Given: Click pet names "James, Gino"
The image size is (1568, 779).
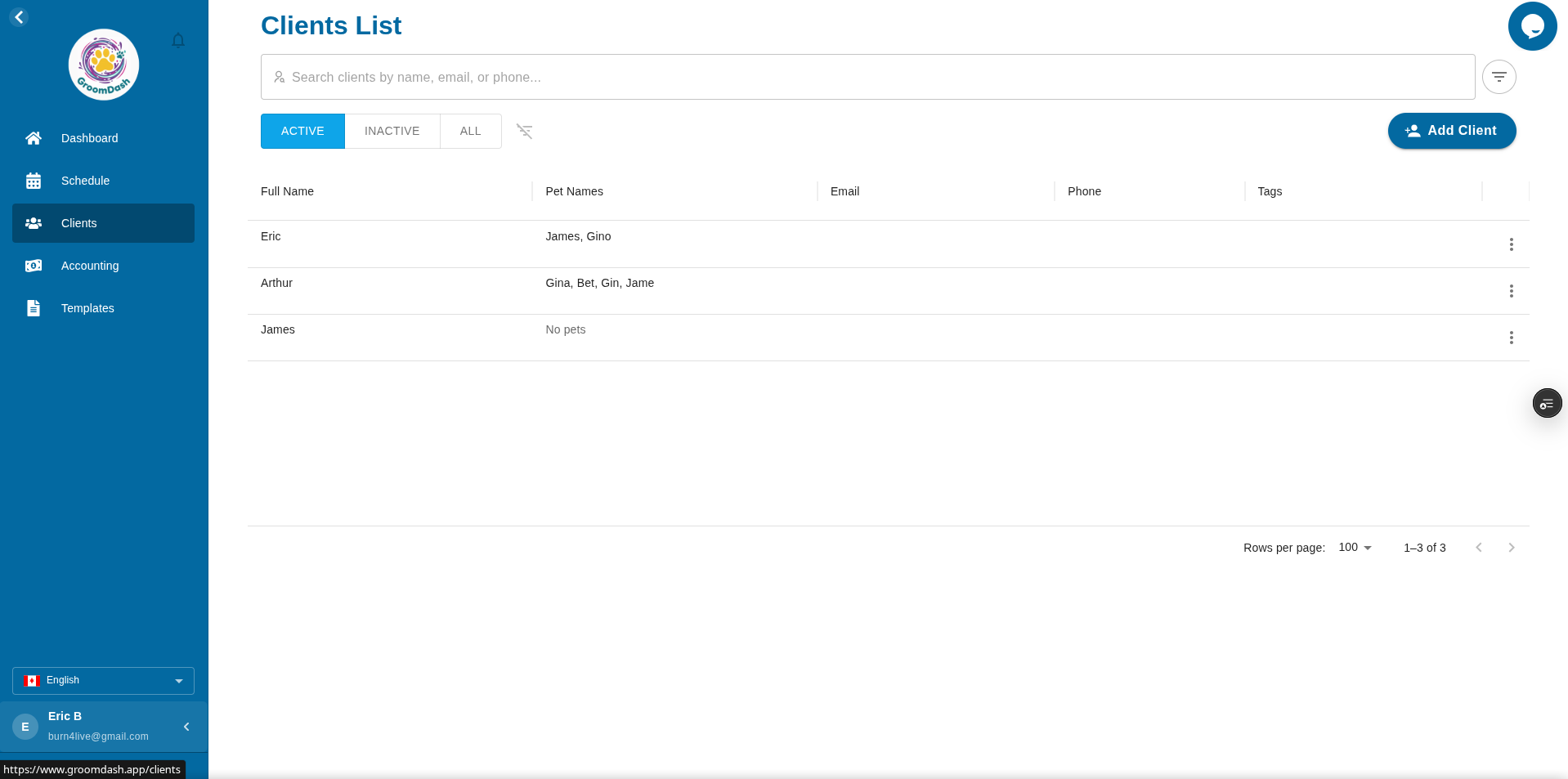Looking at the screenshot, I should tap(578, 236).
